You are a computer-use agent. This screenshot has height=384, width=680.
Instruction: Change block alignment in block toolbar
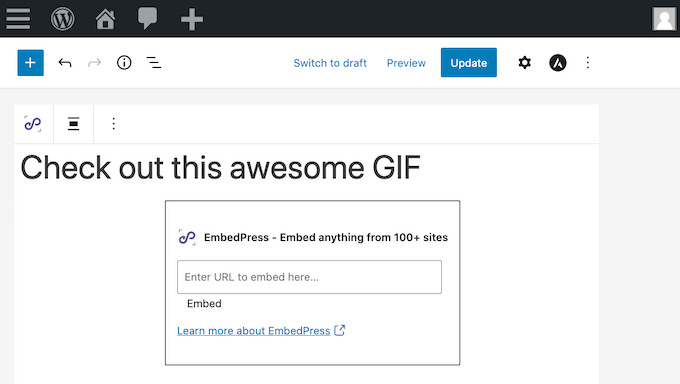[x=73, y=124]
